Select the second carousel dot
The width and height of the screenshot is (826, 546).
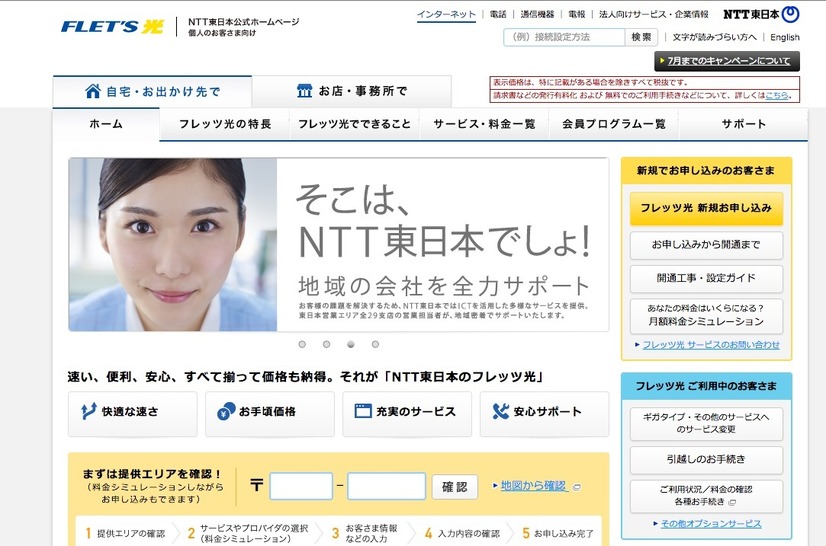(327, 344)
